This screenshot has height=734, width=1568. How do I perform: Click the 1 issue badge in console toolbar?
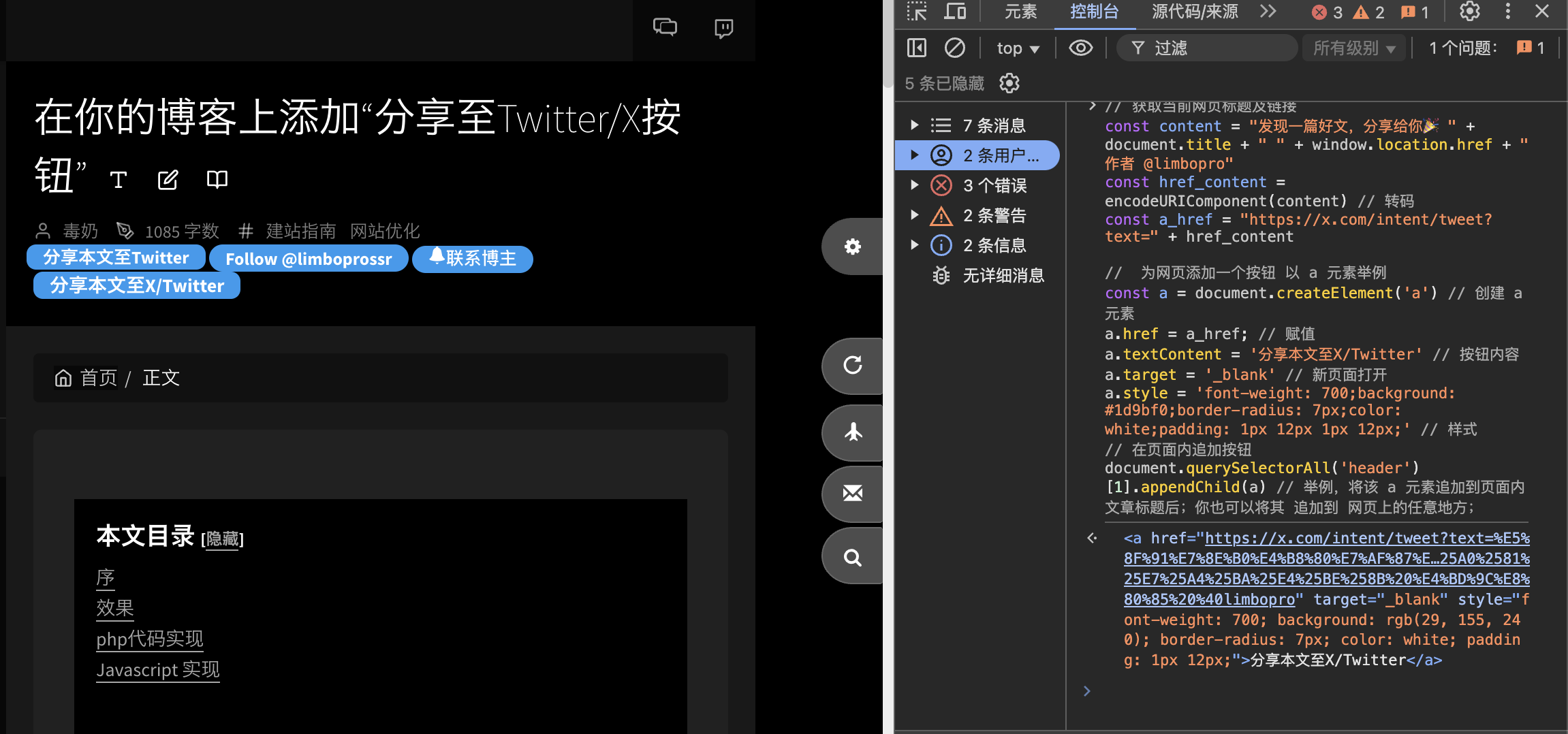coord(1531,48)
